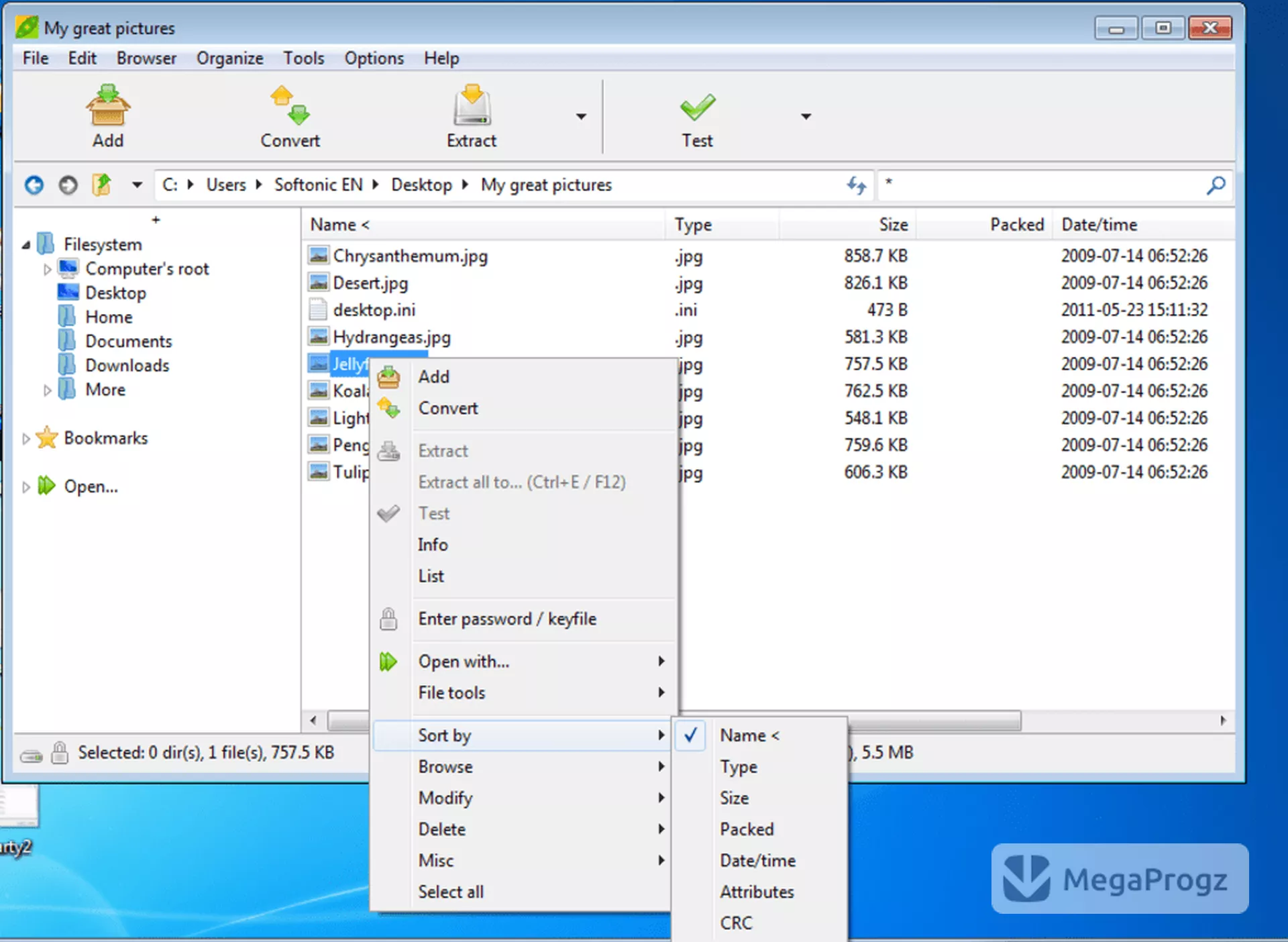Click the search magnifier icon
The width and height of the screenshot is (1288, 942).
[1215, 185]
